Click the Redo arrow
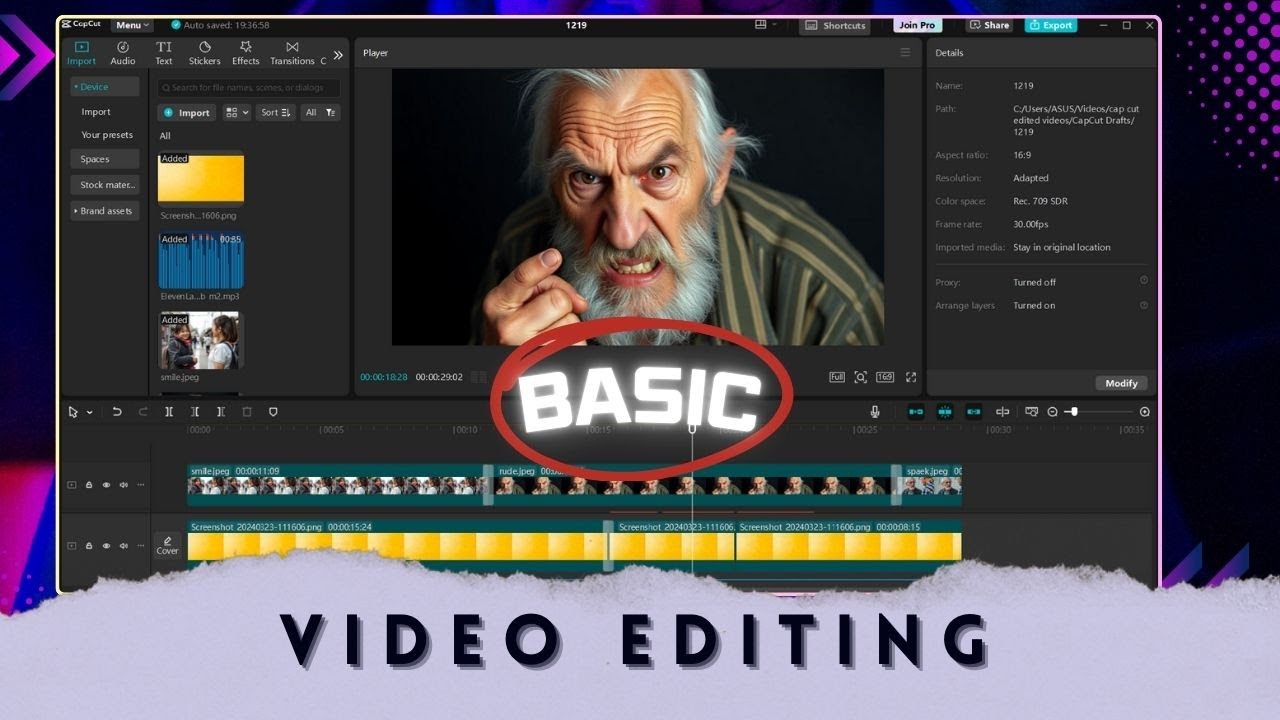The height and width of the screenshot is (720, 1280). 143,412
